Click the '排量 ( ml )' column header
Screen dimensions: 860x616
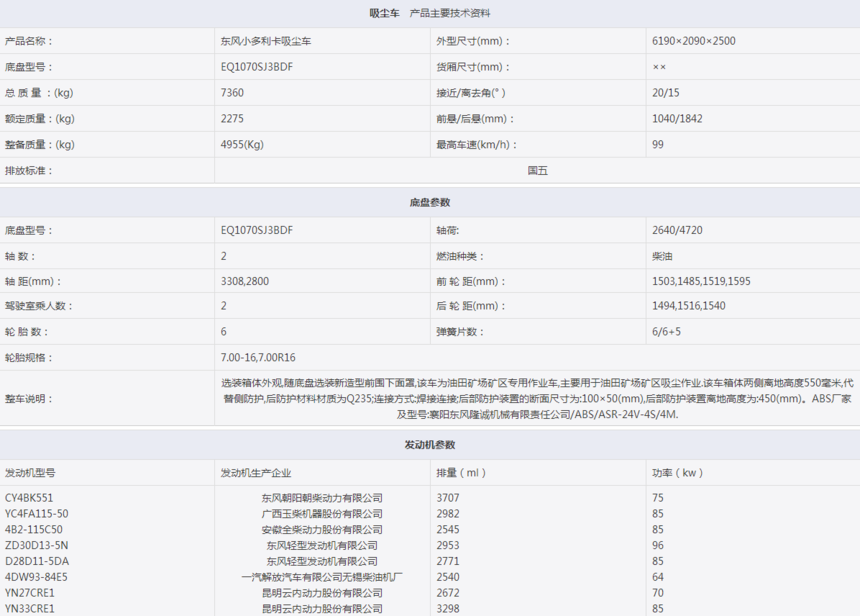(x=461, y=473)
